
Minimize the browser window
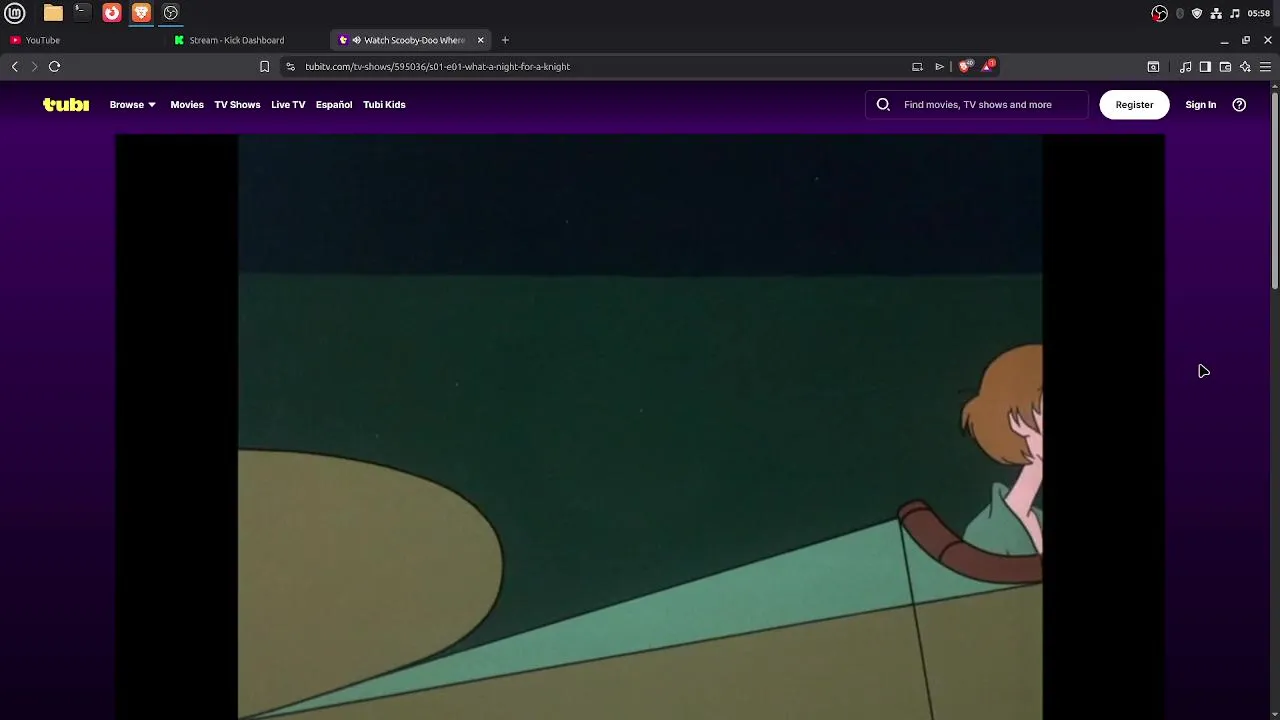pos(1224,40)
